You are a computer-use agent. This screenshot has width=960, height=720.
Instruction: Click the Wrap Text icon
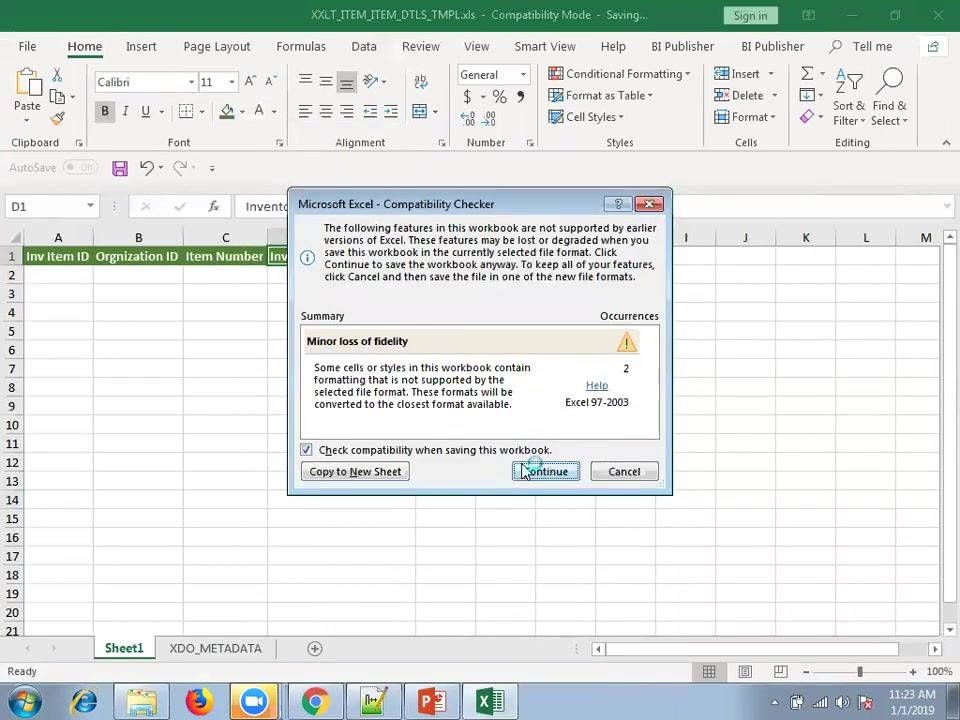point(420,81)
